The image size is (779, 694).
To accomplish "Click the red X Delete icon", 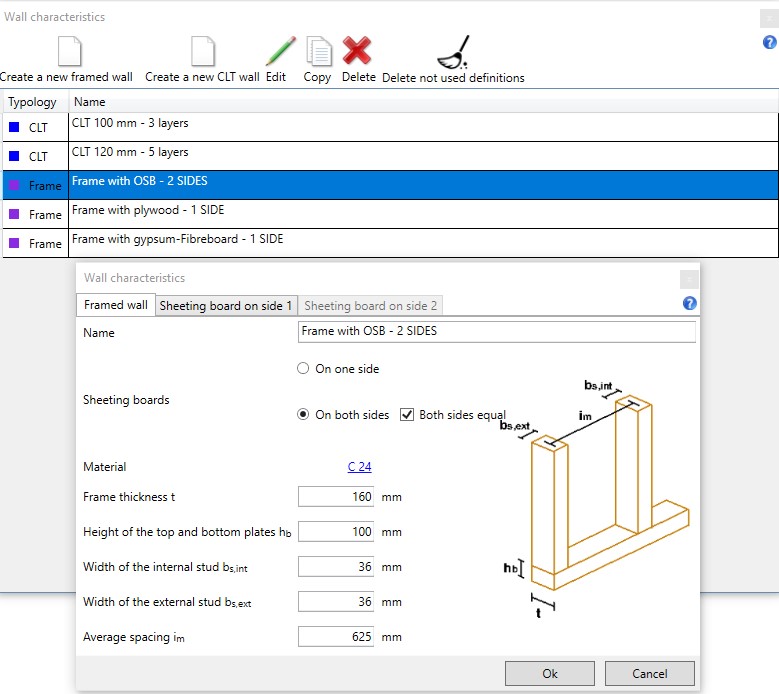I will tap(357, 51).
